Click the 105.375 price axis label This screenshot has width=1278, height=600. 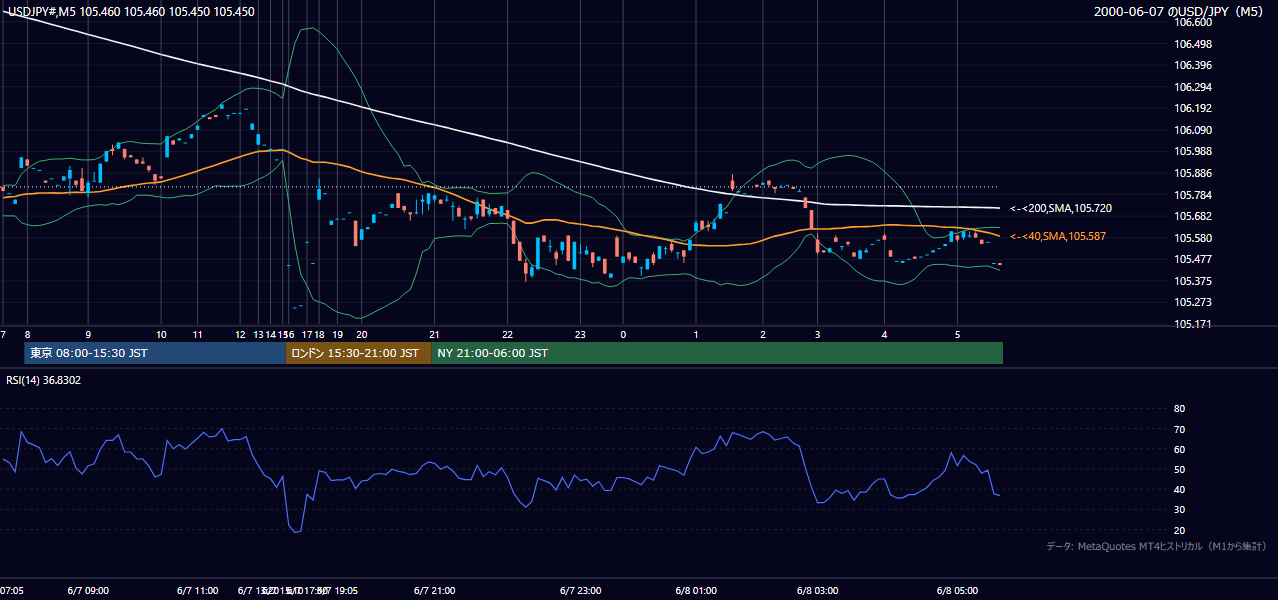pos(1192,281)
